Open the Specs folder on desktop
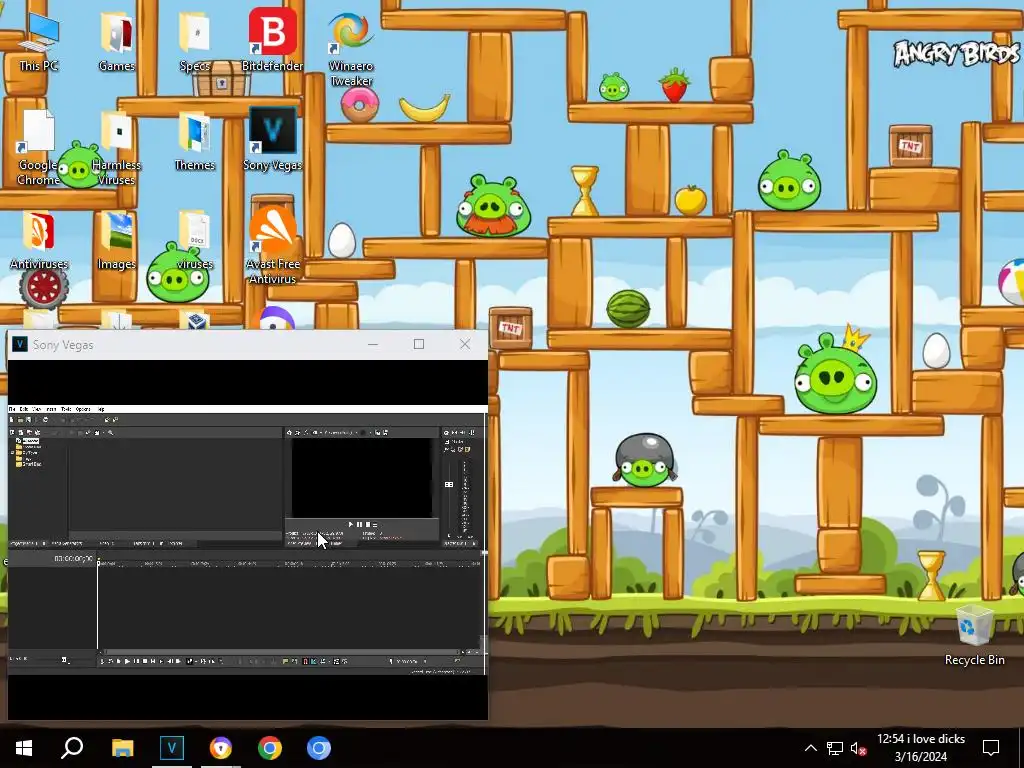The height and width of the screenshot is (768, 1024). [x=194, y=40]
